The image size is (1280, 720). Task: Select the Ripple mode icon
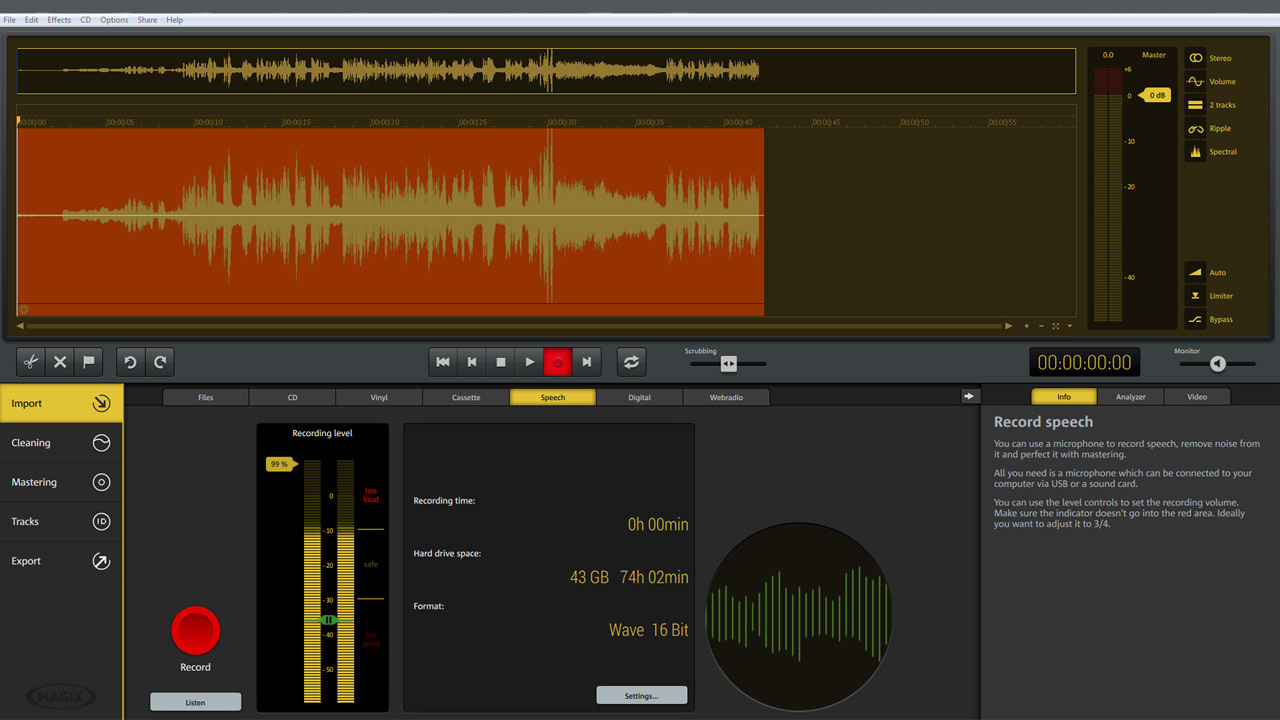pos(1194,128)
